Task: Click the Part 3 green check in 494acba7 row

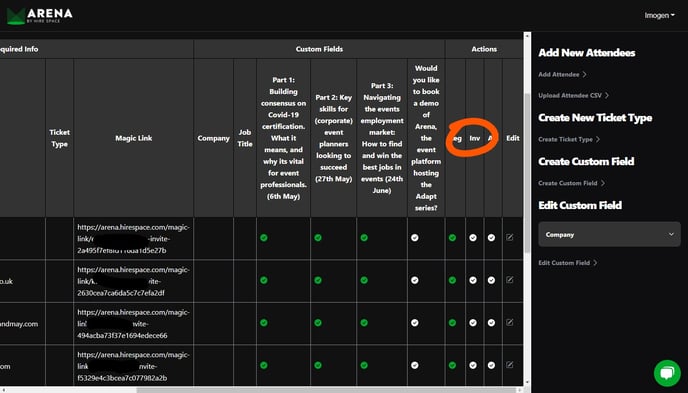Action: click(364, 323)
